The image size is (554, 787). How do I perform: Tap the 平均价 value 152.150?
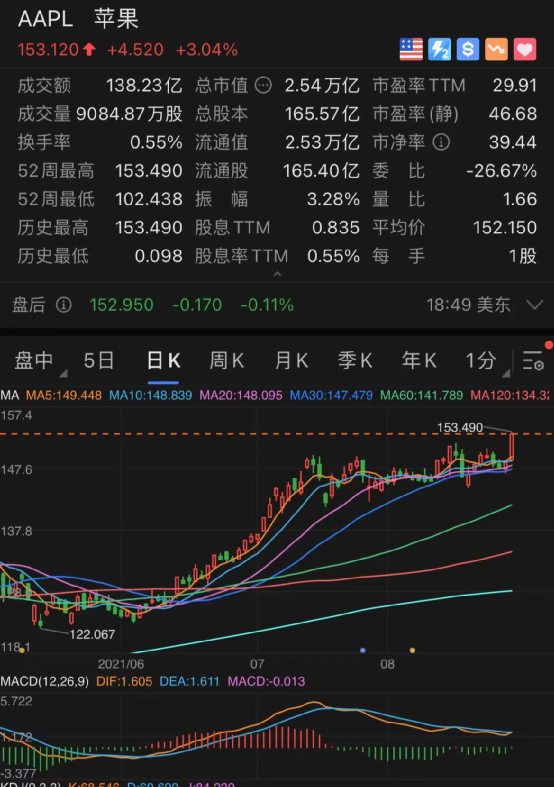505,227
